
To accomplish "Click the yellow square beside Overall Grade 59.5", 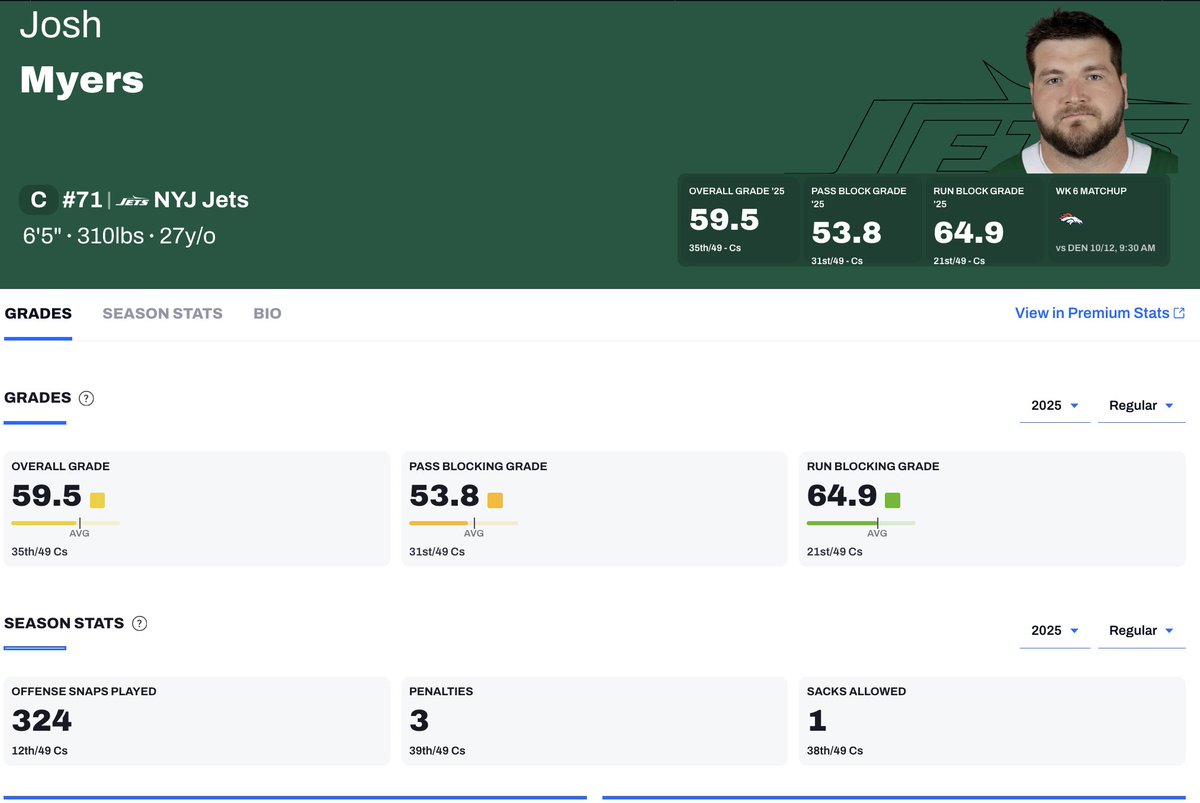I will (x=97, y=500).
